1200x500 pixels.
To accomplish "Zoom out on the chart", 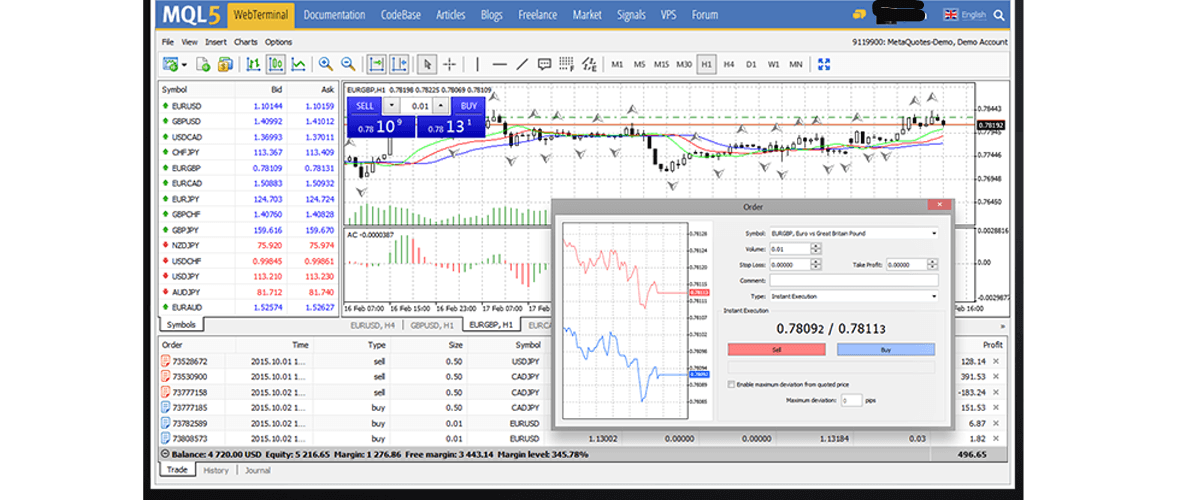I will click(348, 64).
